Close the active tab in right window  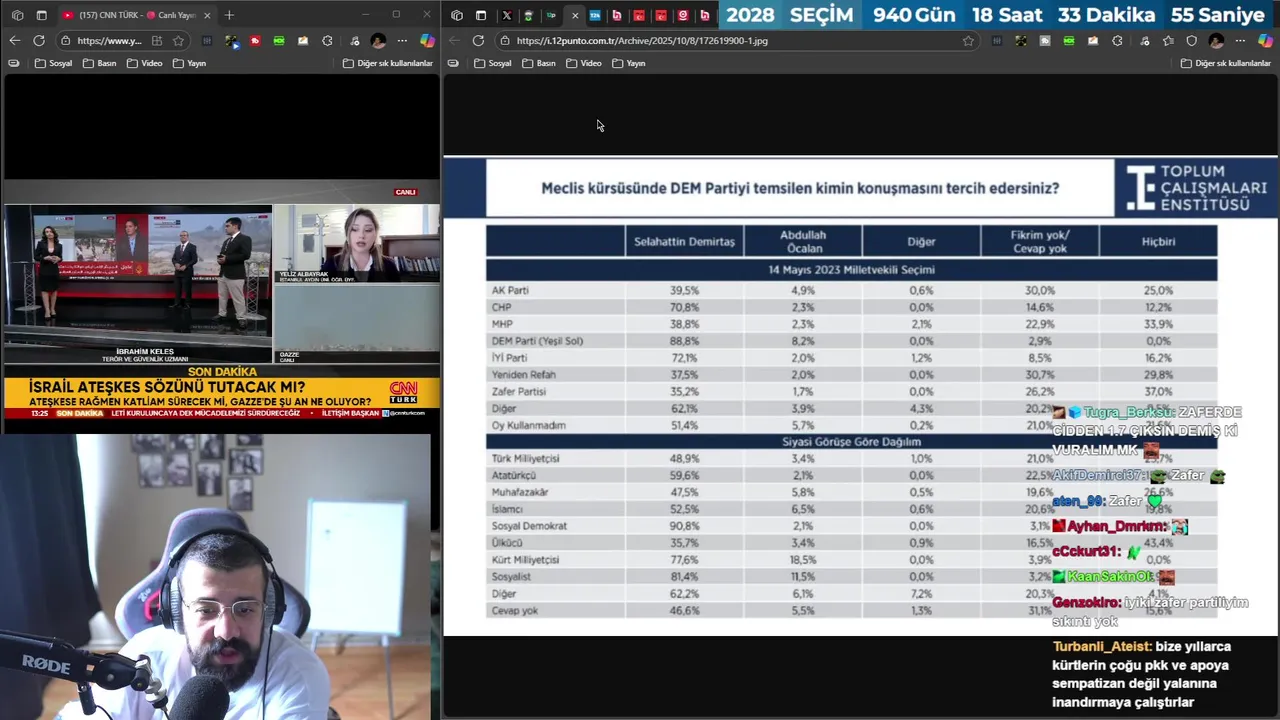tap(574, 15)
